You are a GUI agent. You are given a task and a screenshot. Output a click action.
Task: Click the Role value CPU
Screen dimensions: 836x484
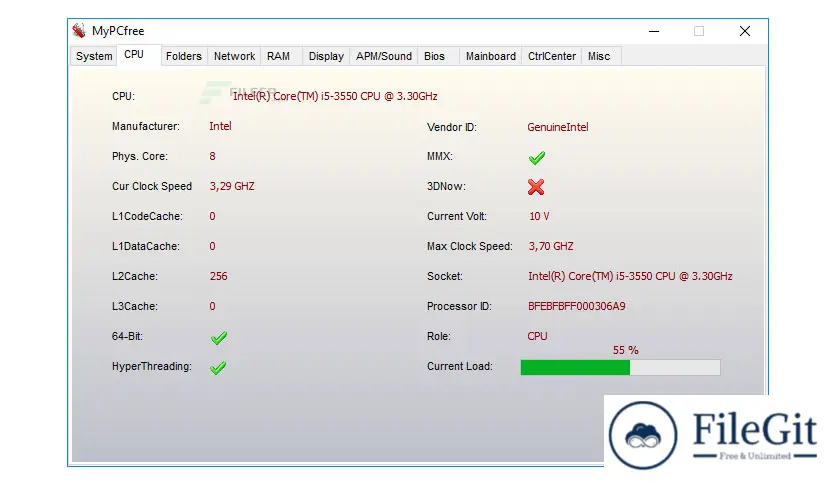537,336
